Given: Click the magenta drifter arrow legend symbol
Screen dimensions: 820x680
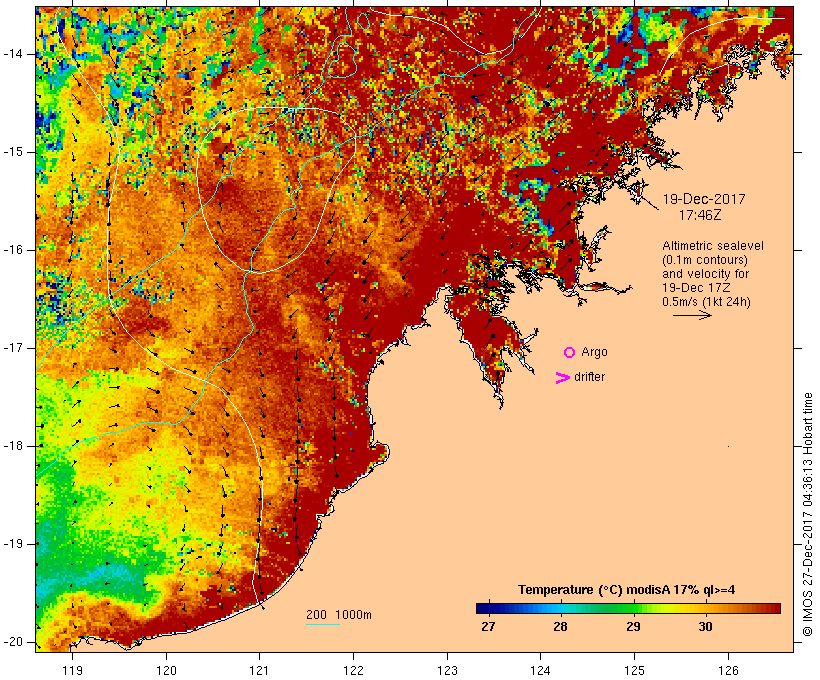Looking at the screenshot, I should tap(563, 378).
